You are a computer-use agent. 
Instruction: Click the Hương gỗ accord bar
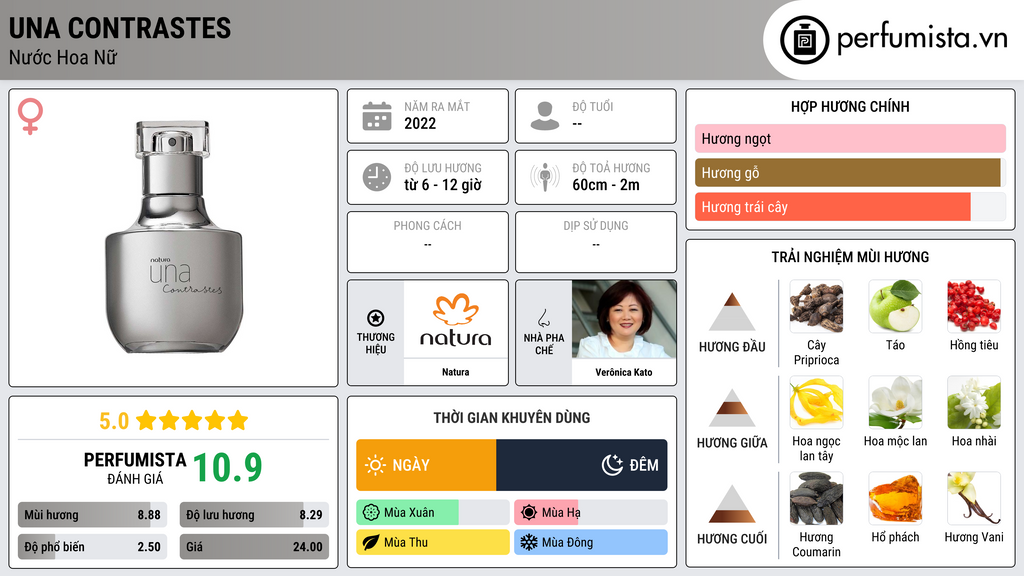(850, 172)
